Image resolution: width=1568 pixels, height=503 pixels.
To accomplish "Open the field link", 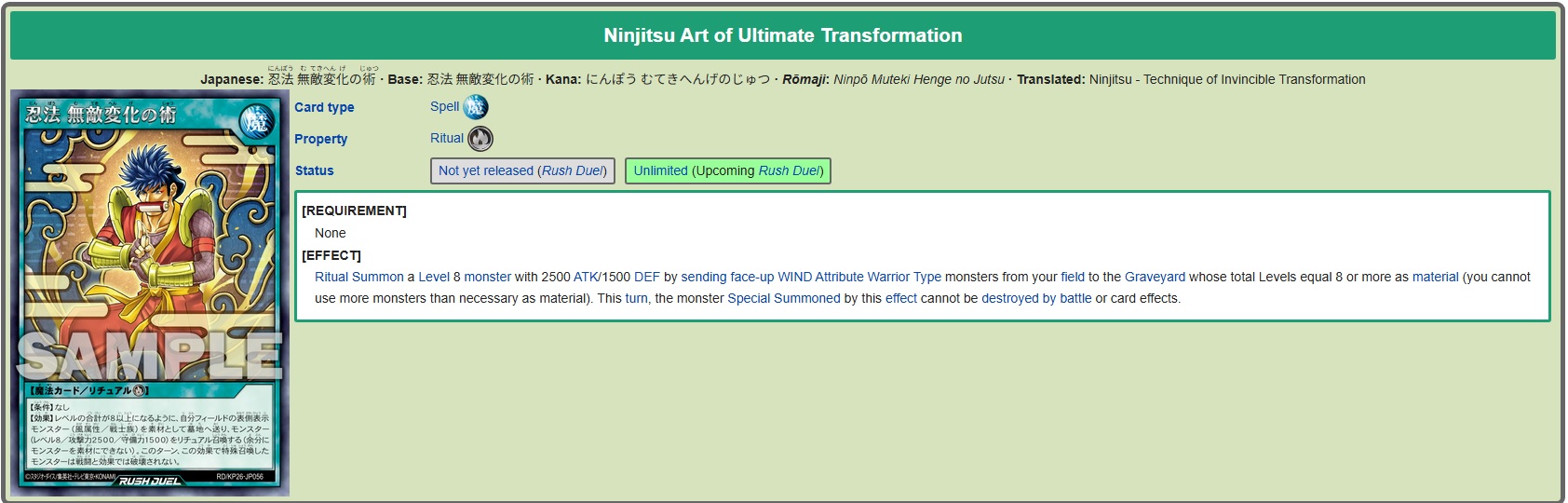I will point(1073,277).
